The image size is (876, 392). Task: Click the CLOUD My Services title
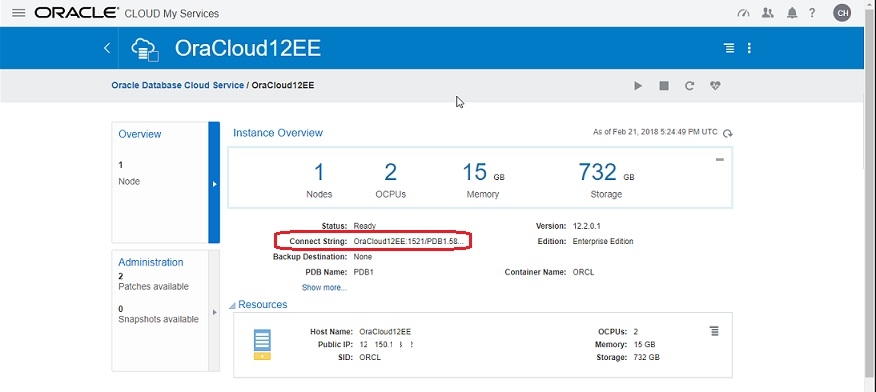tap(171, 13)
